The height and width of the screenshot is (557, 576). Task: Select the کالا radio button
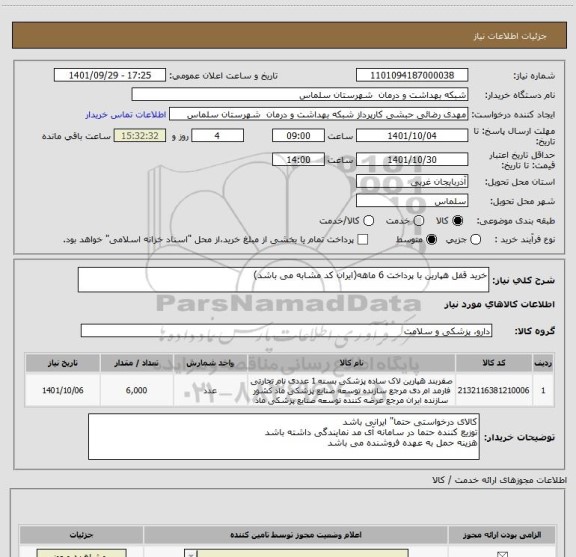[458, 221]
